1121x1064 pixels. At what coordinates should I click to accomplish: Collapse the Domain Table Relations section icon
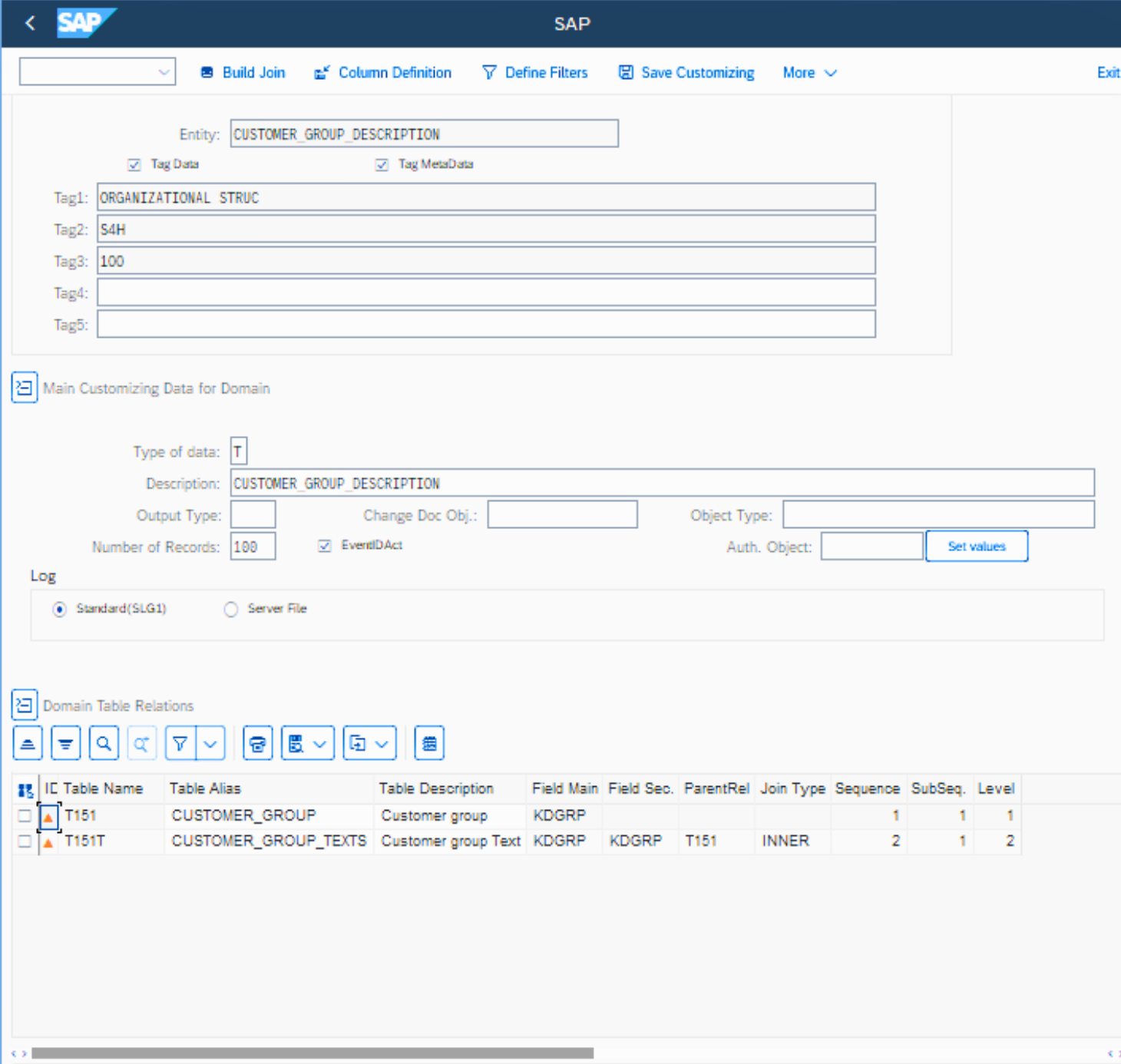25,705
